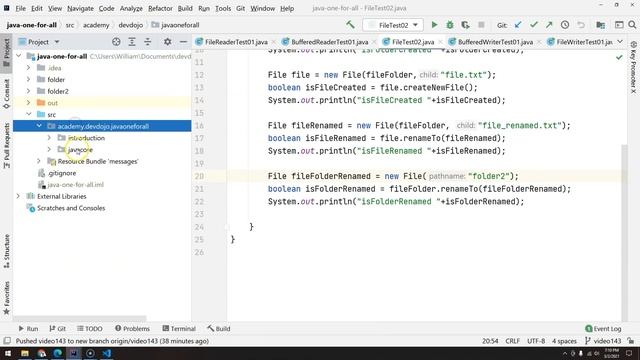The image size is (640, 360).
Task: Click the Rollback undo icon
Action: pos(581,25)
